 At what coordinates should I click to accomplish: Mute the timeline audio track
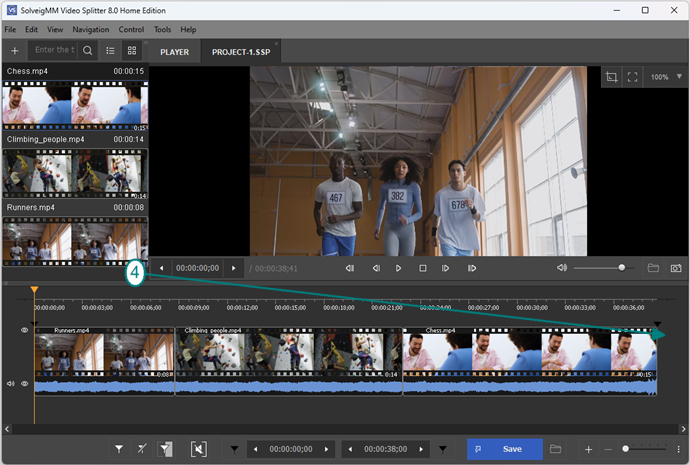click(11, 384)
